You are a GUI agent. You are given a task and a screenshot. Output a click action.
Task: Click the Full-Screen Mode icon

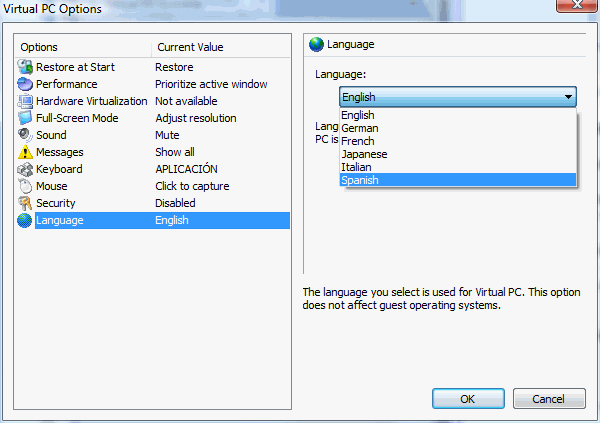coord(25,118)
